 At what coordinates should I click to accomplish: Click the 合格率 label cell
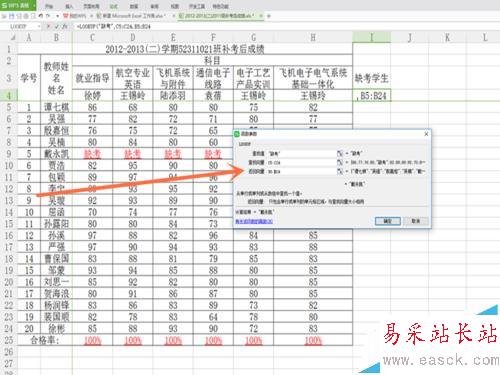(45, 340)
